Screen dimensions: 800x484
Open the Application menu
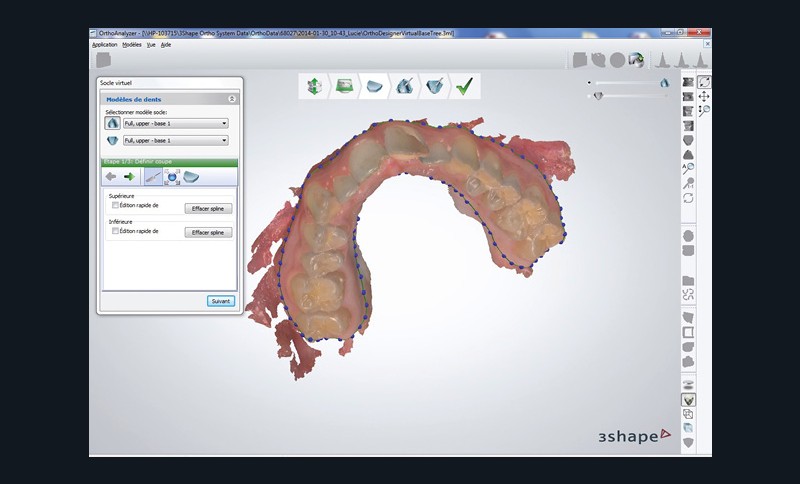(x=105, y=45)
